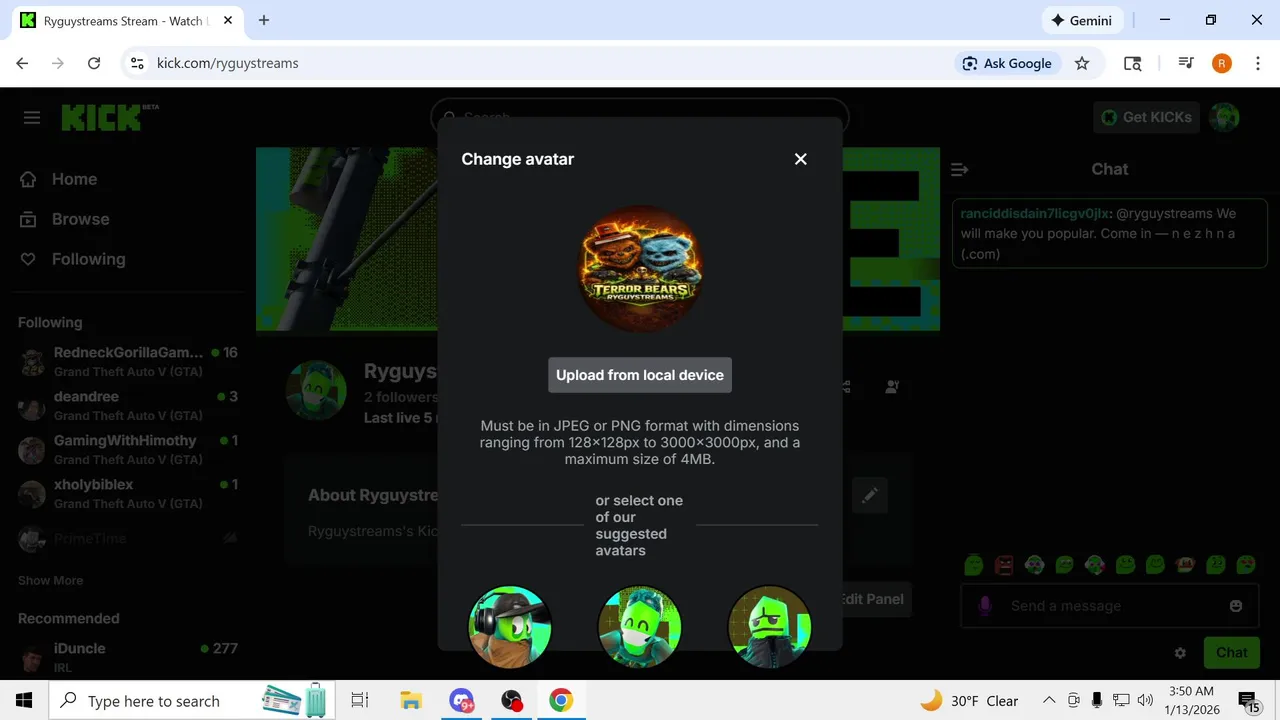Bookmark this page with star icon

tap(1082, 63)
